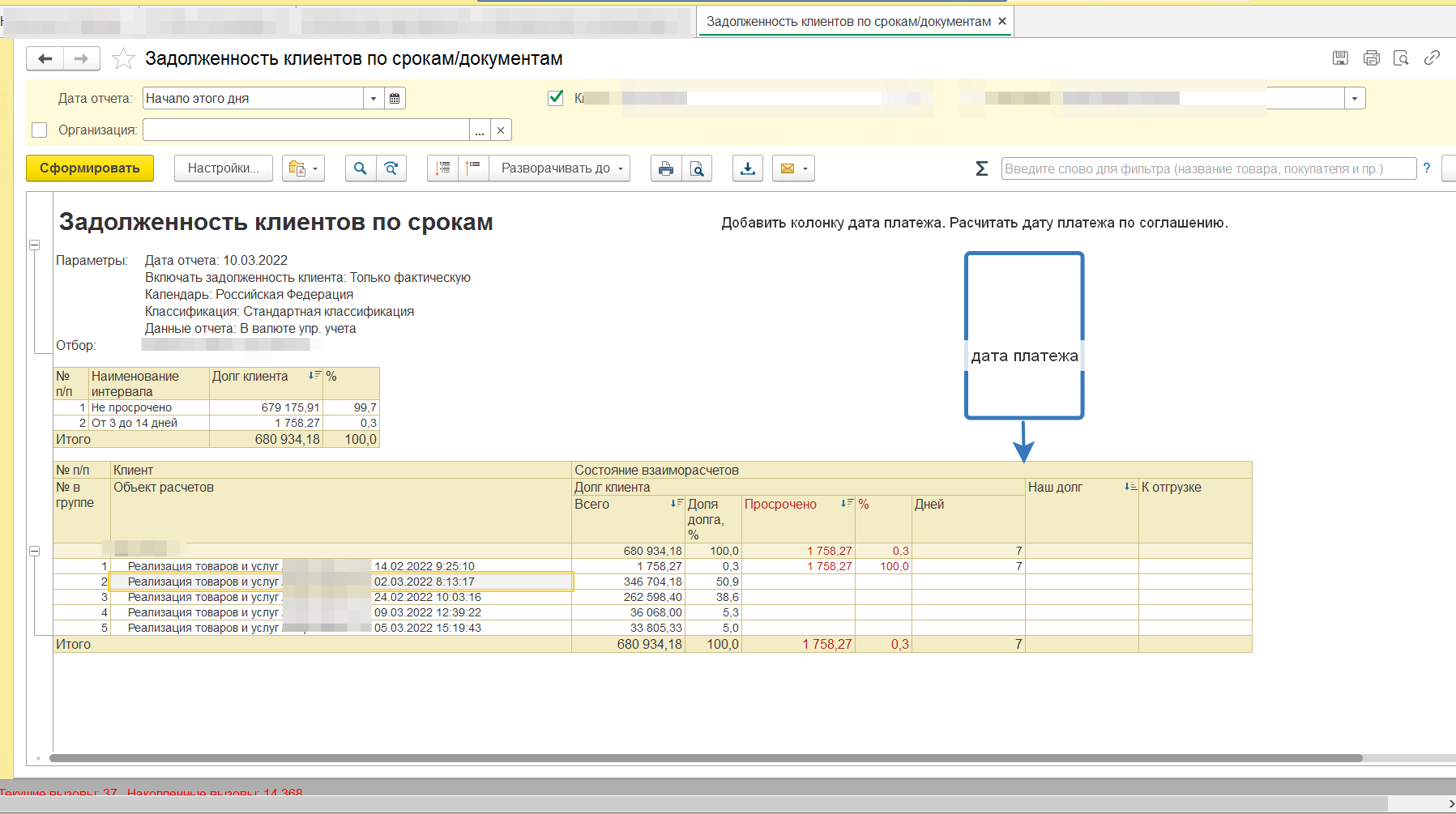Screen dimensions: 1456x814
Task: Click the magnifier find icon in toolbar
Action: [360, 168]
